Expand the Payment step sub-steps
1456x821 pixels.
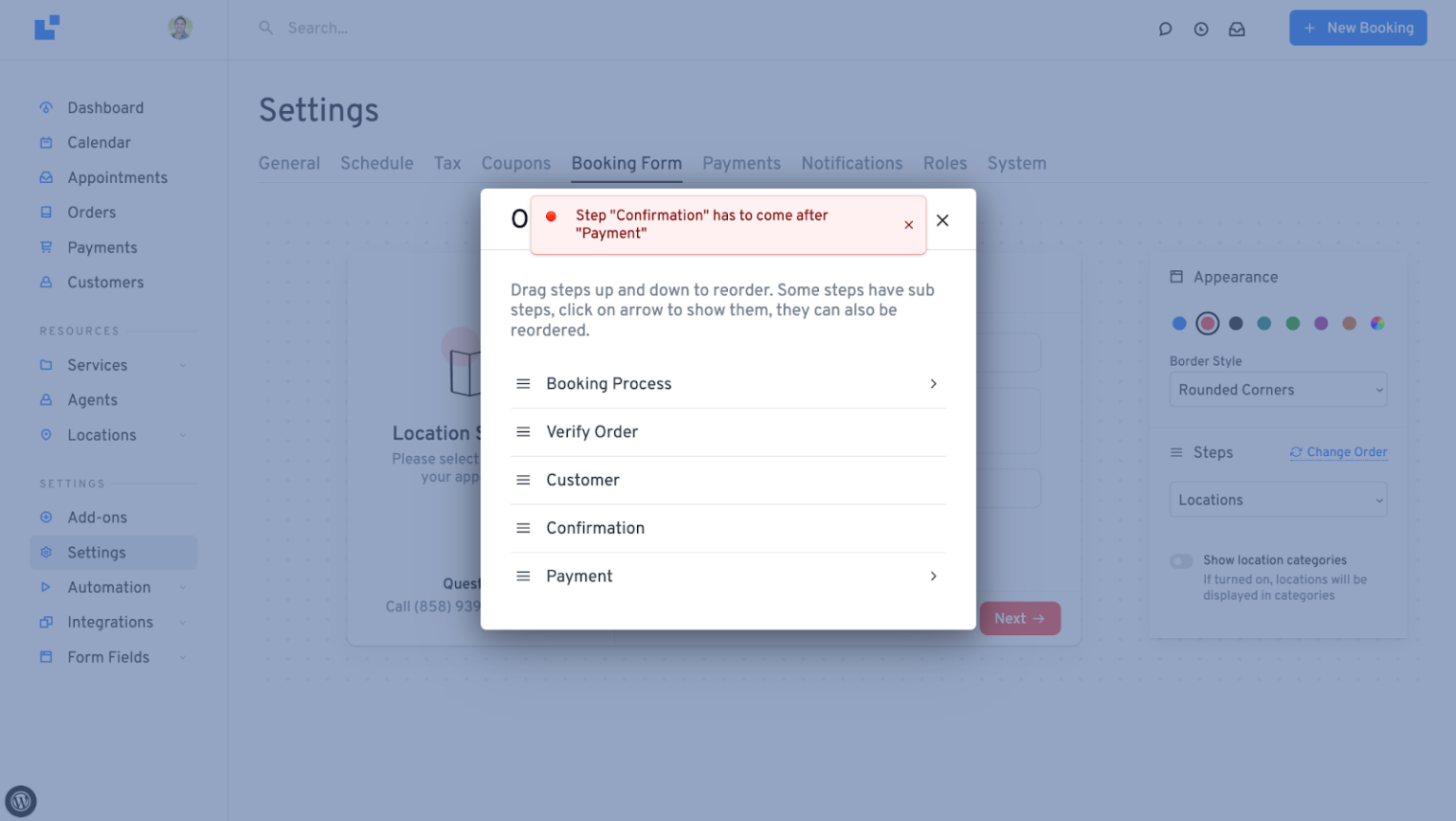933,575
